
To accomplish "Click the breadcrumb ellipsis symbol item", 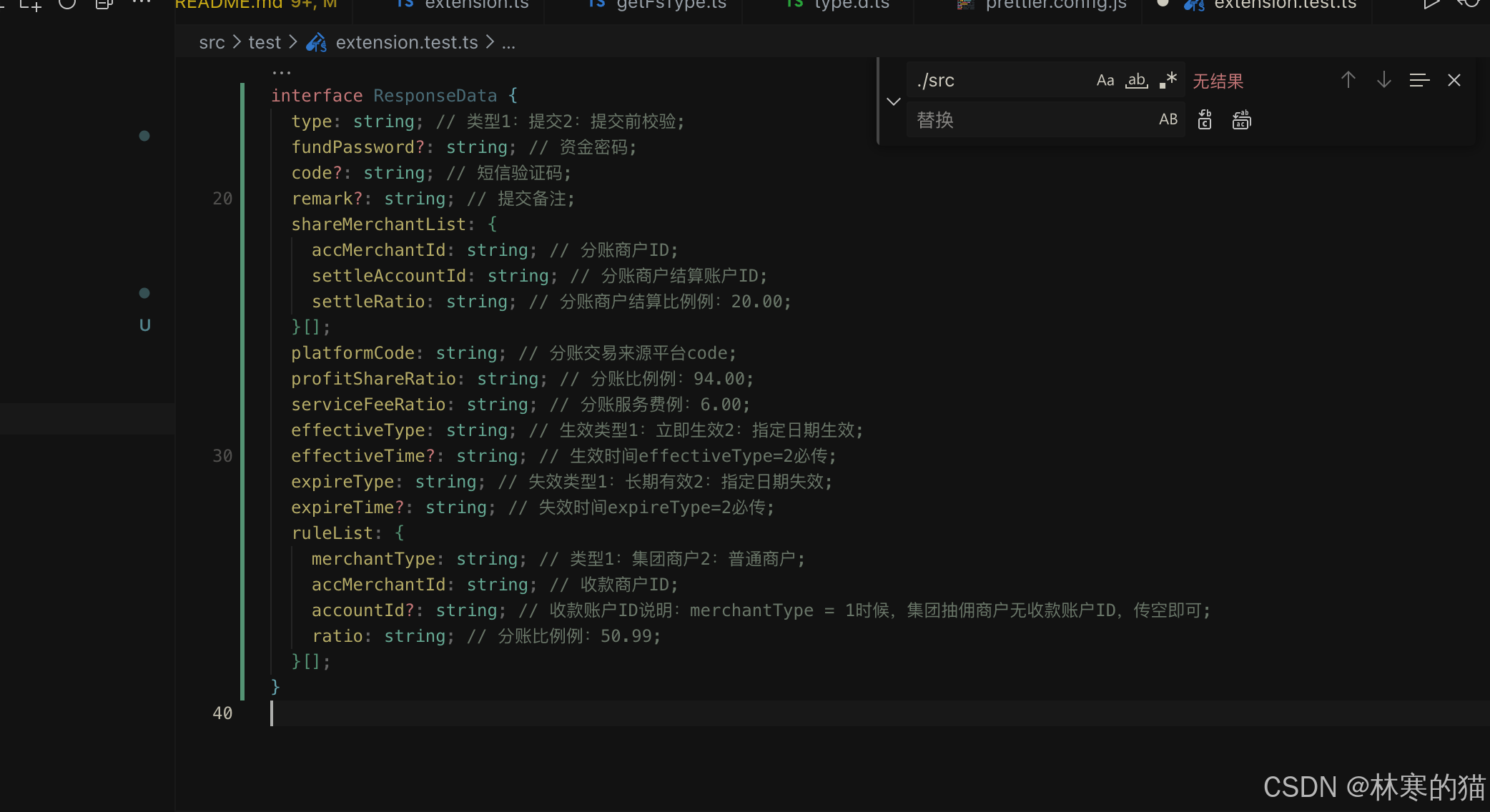I will [x=508, y=43].
